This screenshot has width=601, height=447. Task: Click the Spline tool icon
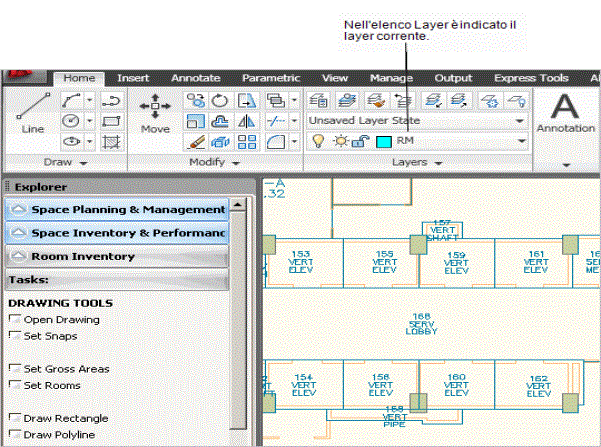coord(112,101)
